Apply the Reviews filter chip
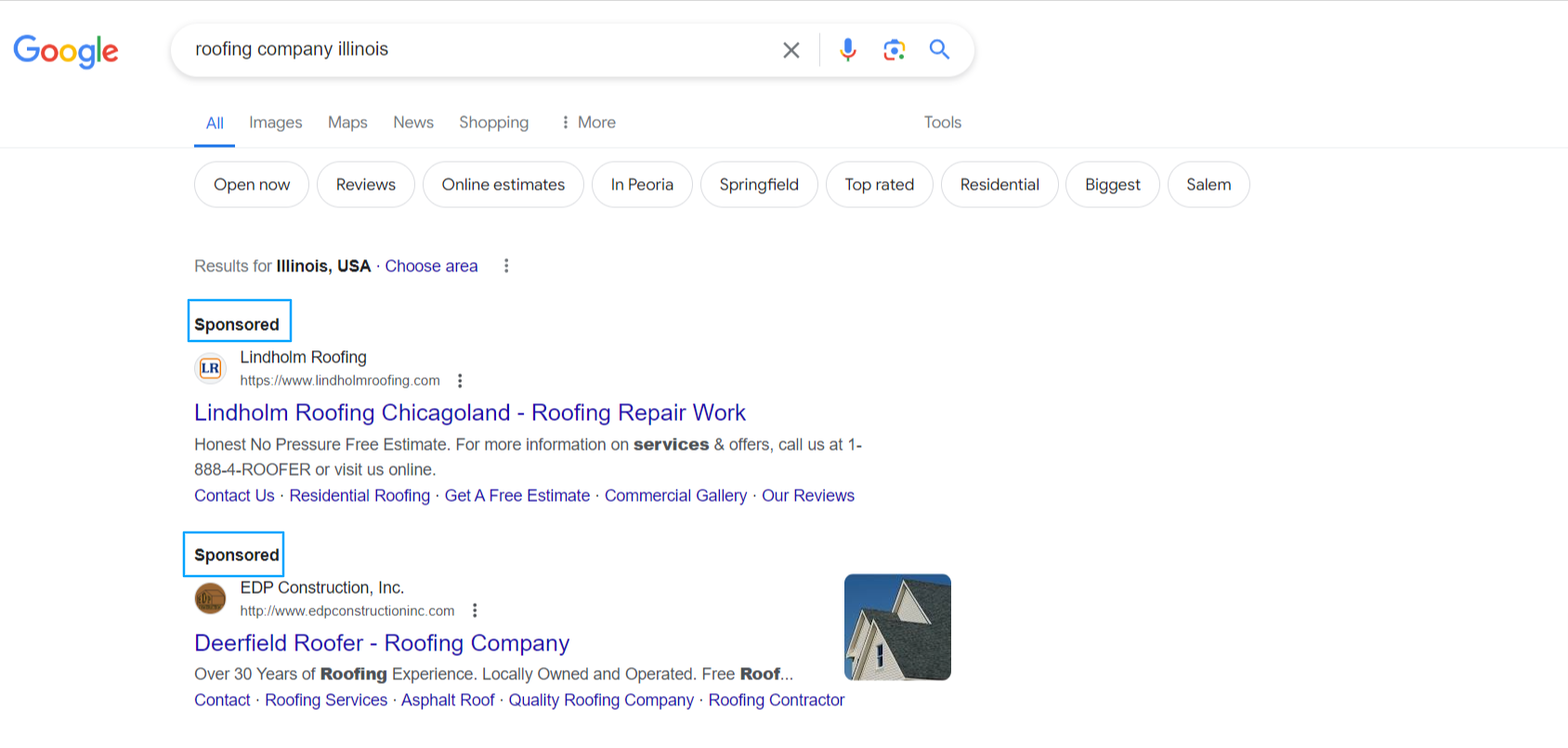 point(366,185)
